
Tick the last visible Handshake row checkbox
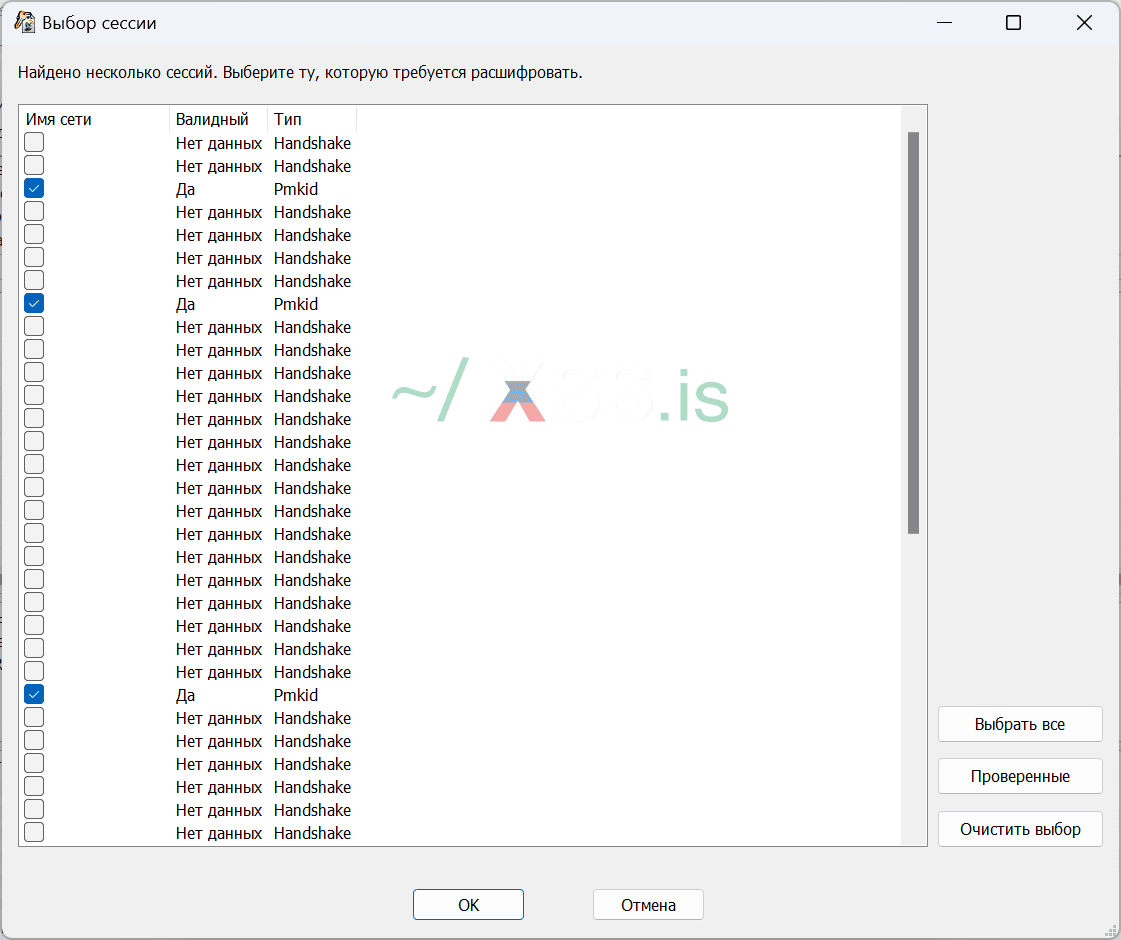(x=34, y=832)
